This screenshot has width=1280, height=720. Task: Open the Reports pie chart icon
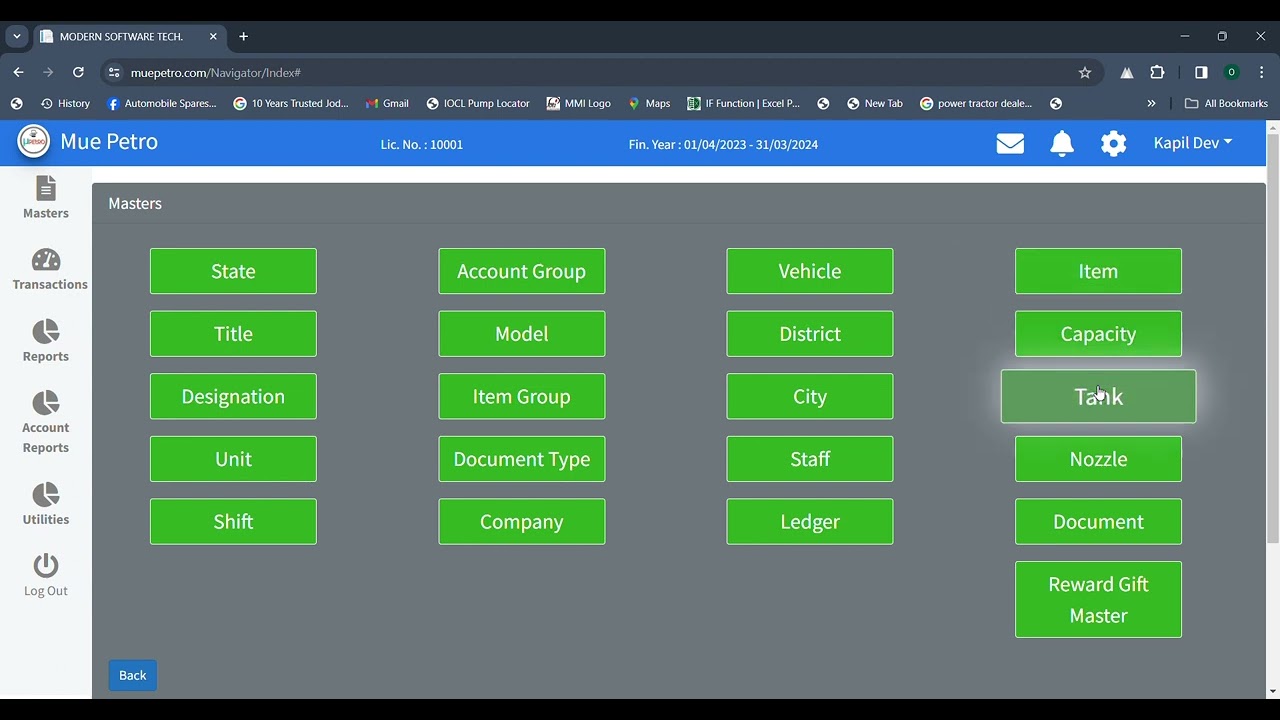[x=46, y=332]
